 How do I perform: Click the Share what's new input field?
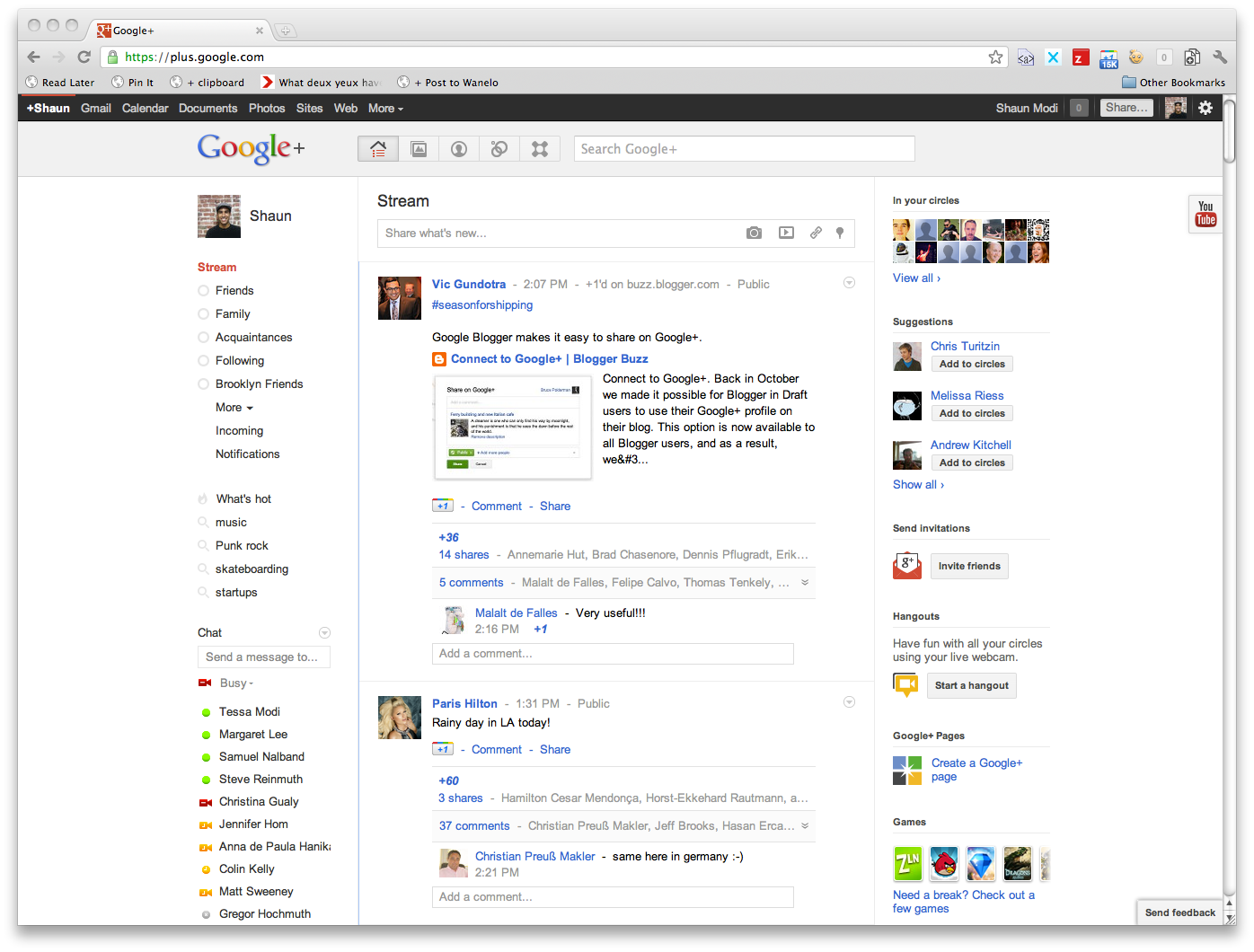557,233
